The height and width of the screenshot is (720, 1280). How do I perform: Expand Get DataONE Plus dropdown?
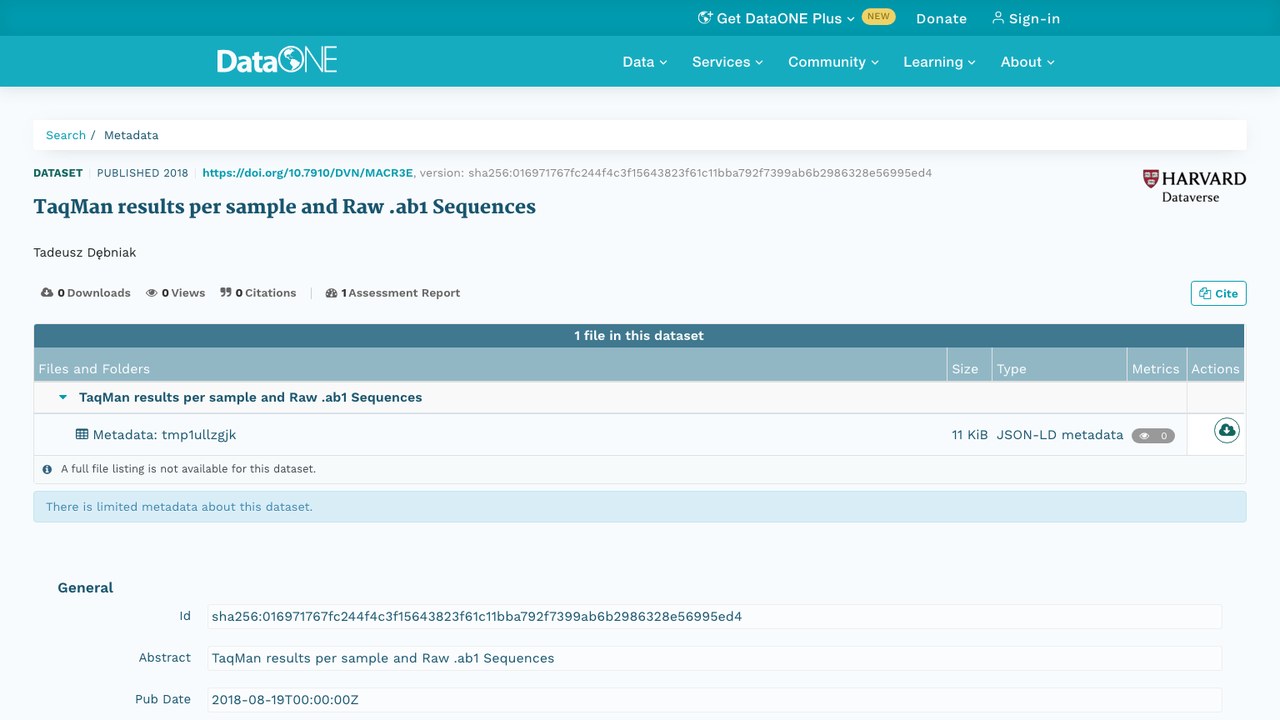click(x=776, y=18)
